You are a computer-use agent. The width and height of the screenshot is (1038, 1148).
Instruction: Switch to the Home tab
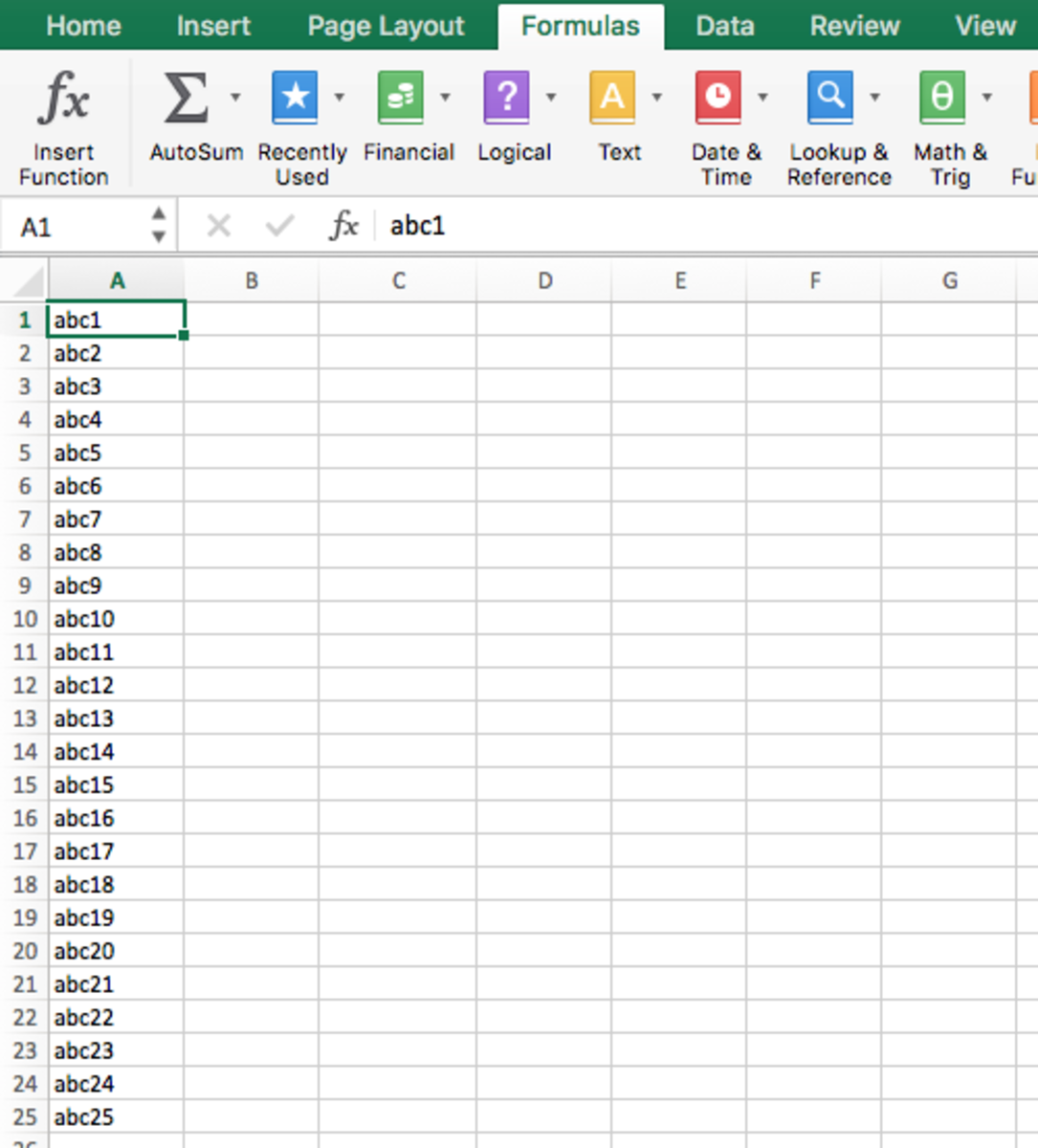[x=83, y=26]
